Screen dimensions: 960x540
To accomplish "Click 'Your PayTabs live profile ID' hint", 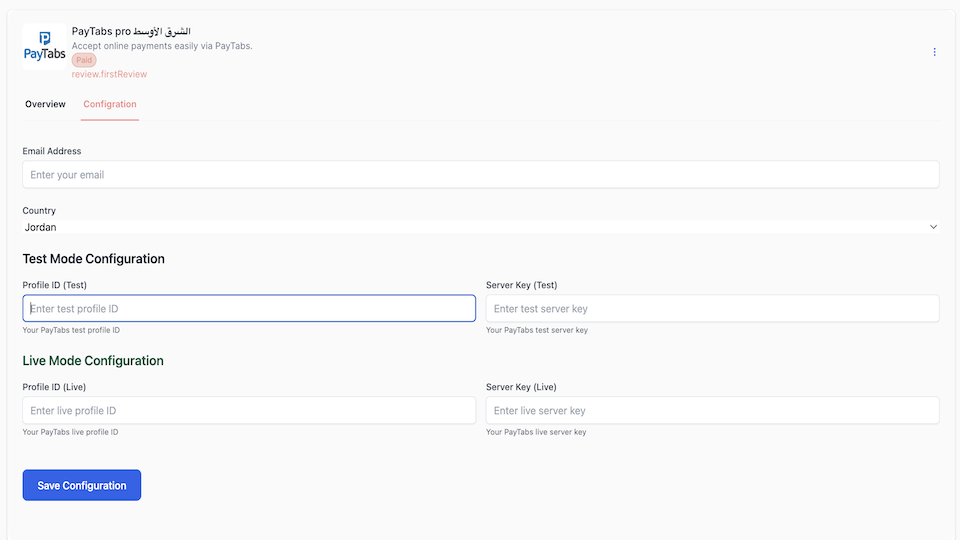I will 70,432.
